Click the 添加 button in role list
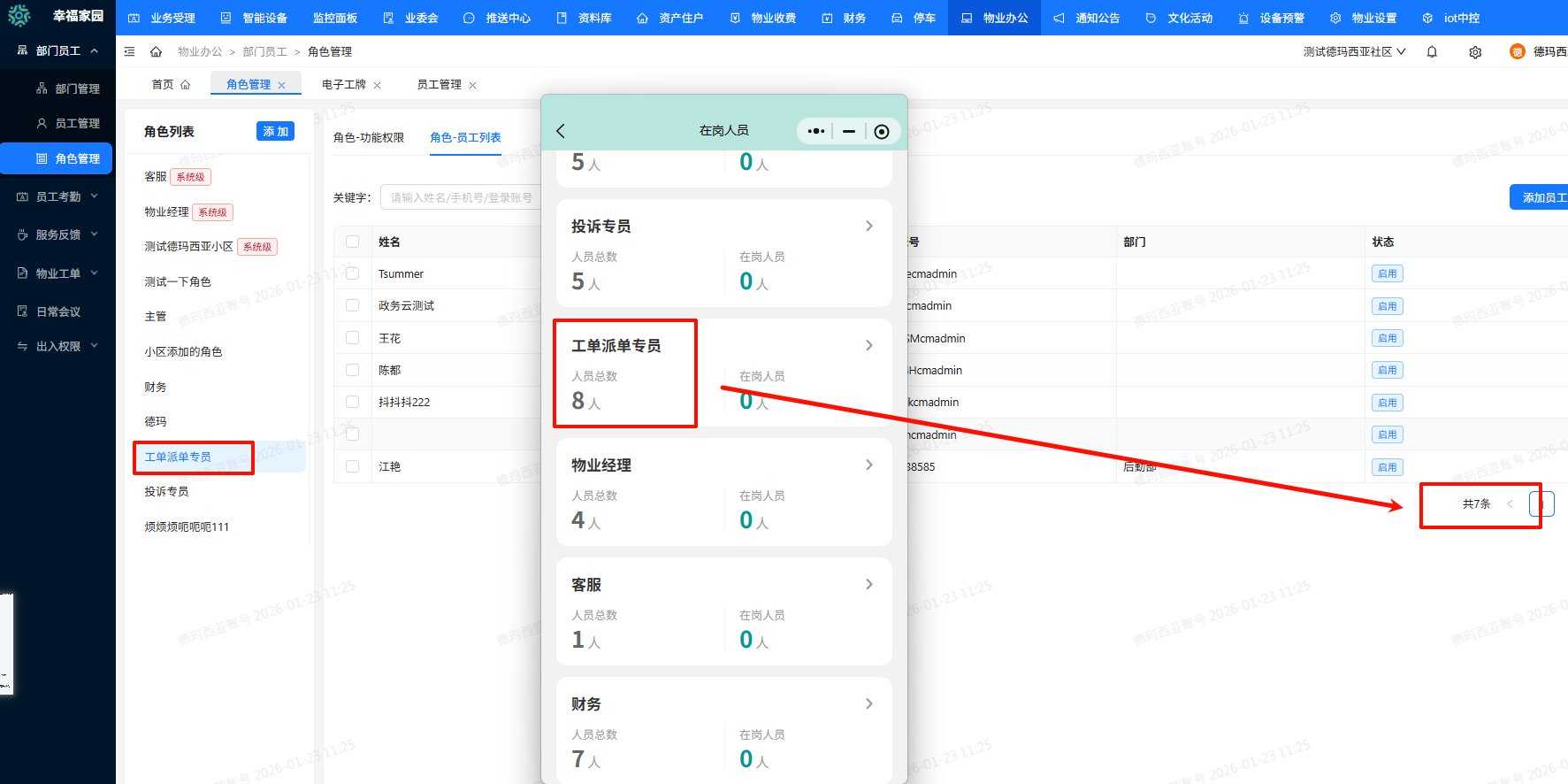 click(275, 132)
